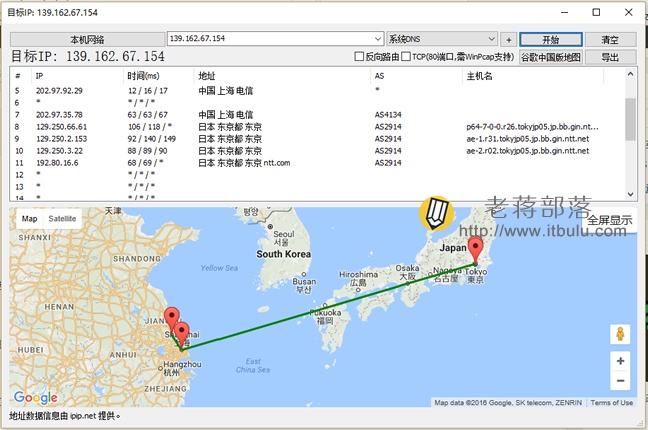Click hostname ae-1.r31.tokyjp05.jp.bb.gin.ntt.net

tap(528, 139)
